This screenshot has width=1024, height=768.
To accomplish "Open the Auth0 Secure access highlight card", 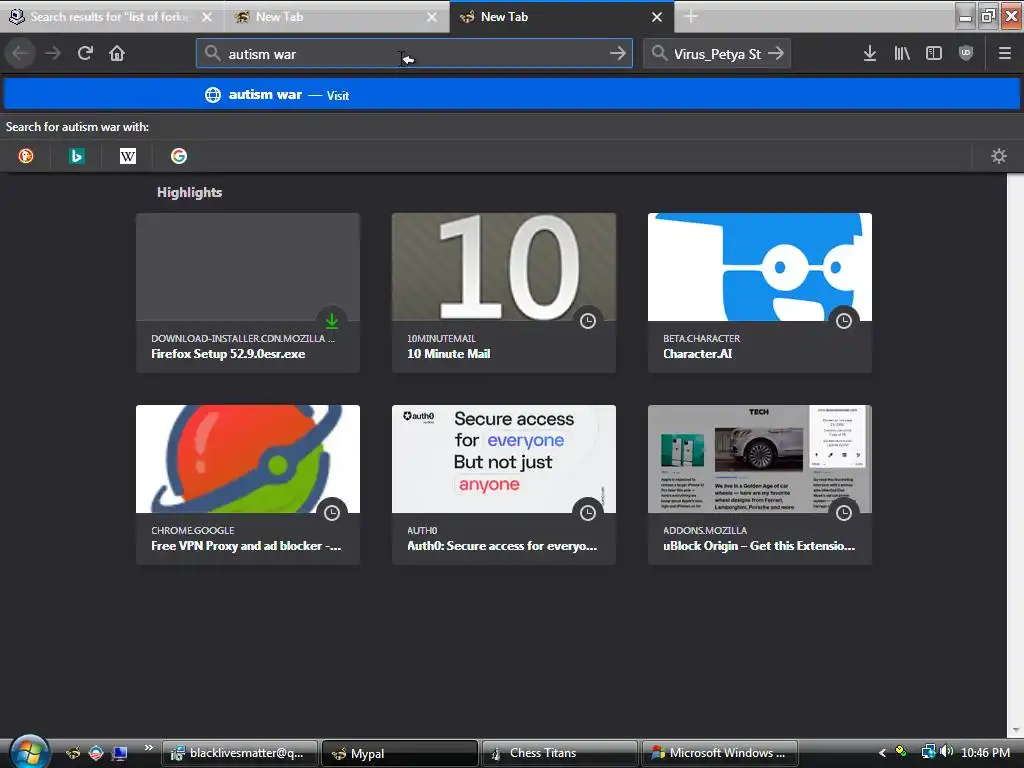I will click(504, 485).
